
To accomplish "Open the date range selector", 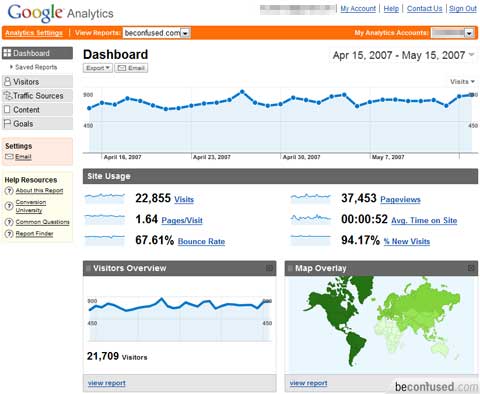I will 403,55.
